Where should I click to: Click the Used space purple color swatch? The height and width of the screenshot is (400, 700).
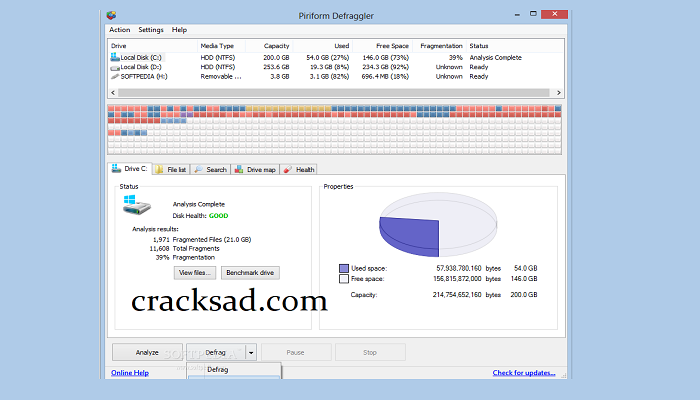click(344, 268)
